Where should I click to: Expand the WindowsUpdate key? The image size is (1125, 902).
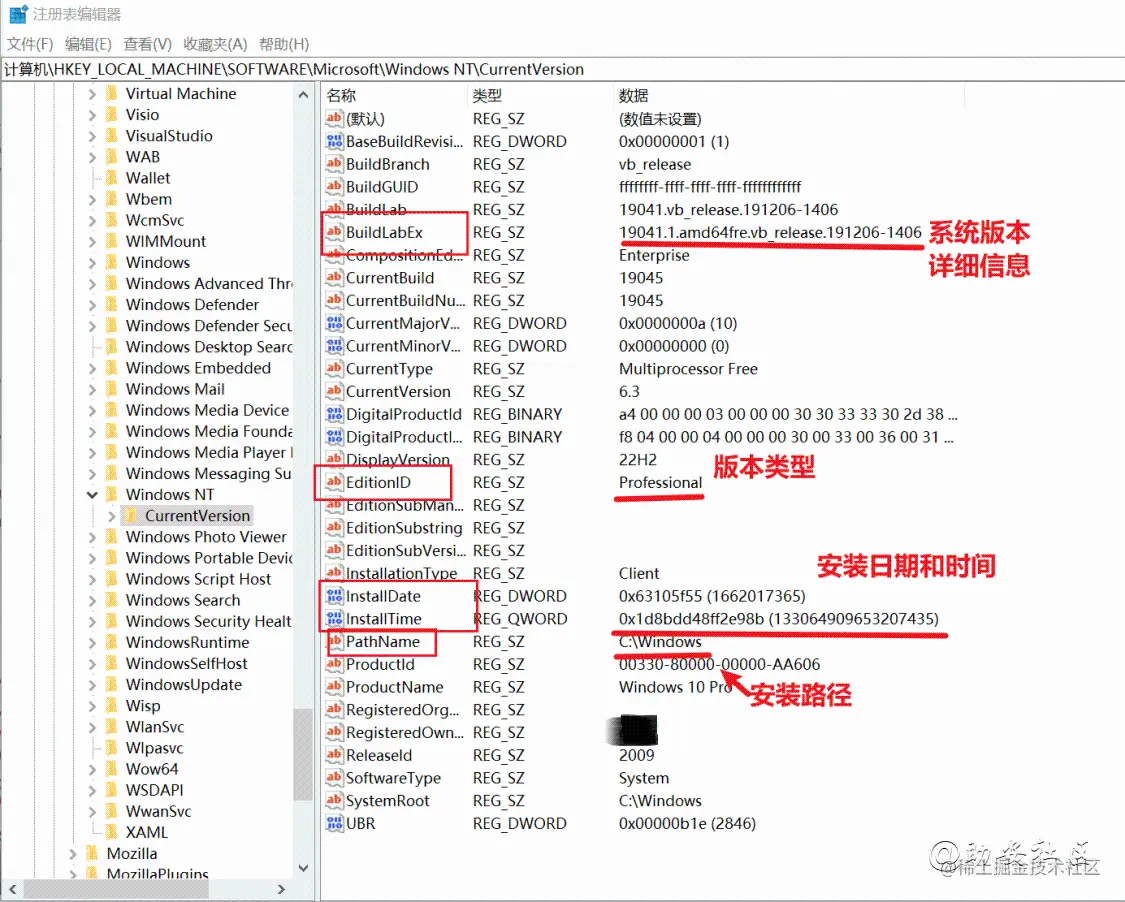pyautogui.click(x=92, y=685)
